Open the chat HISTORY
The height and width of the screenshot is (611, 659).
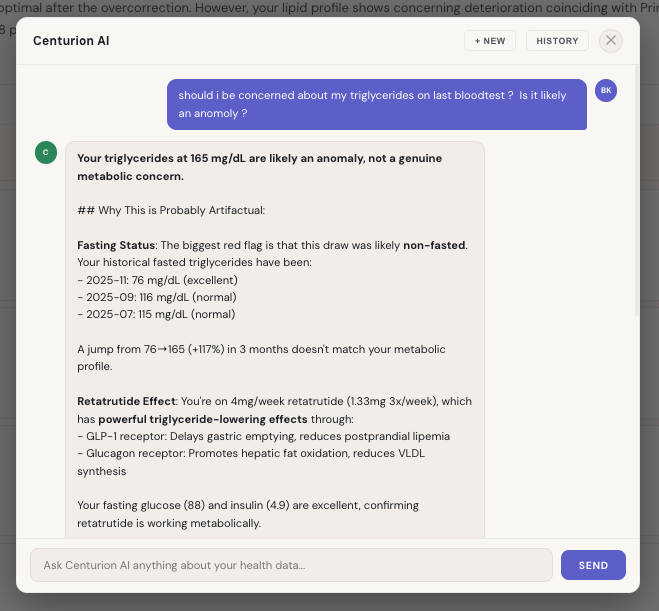pos(557,41)
